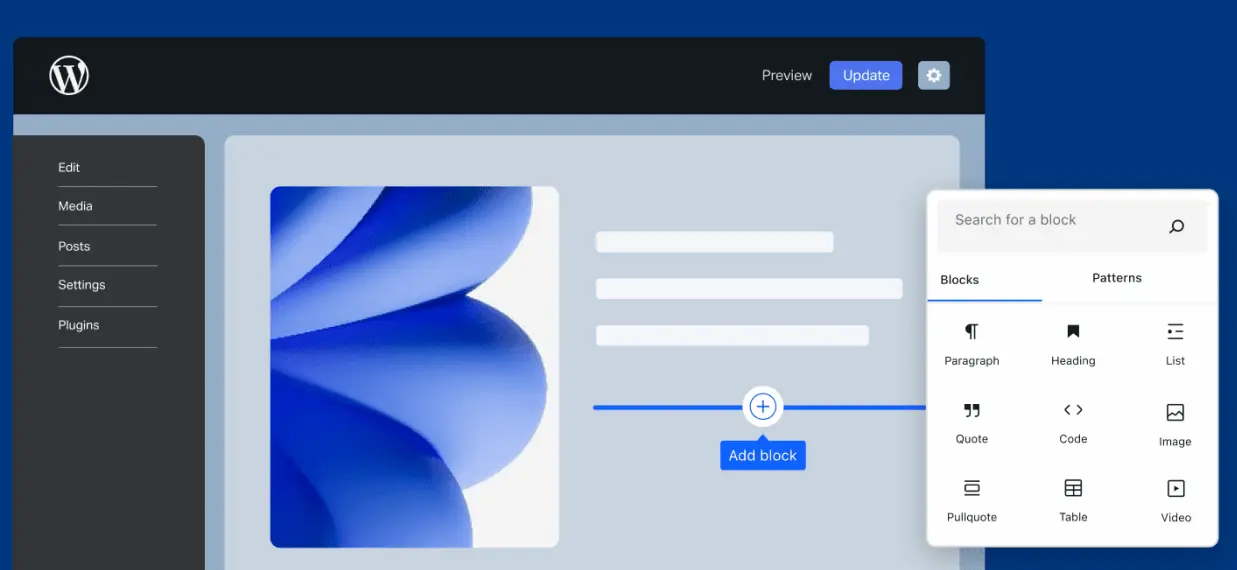This screenshot has width=1237, height=570.
Task: Click the plus Add block button
Action: pos(763,407)
